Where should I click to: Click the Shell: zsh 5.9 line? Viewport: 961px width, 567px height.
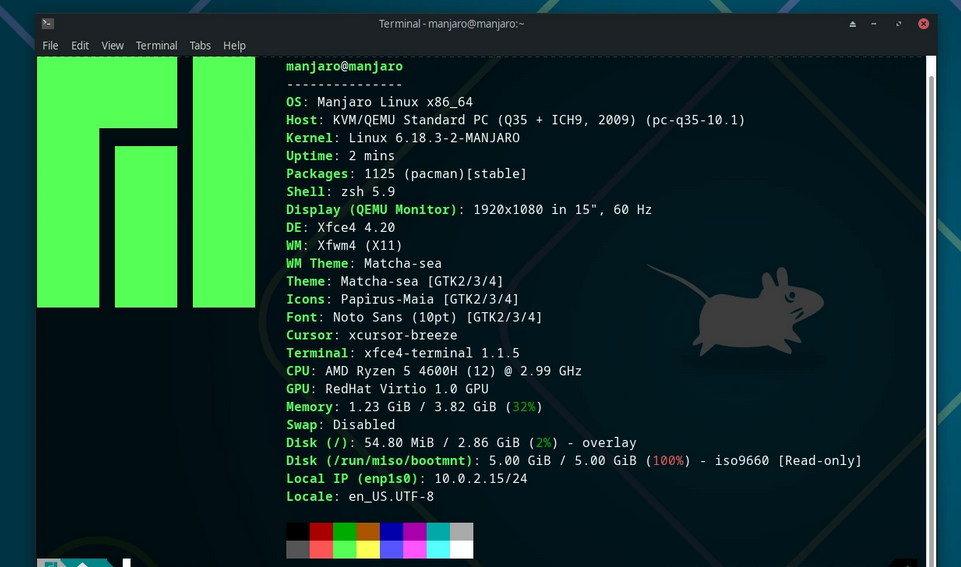340,191
